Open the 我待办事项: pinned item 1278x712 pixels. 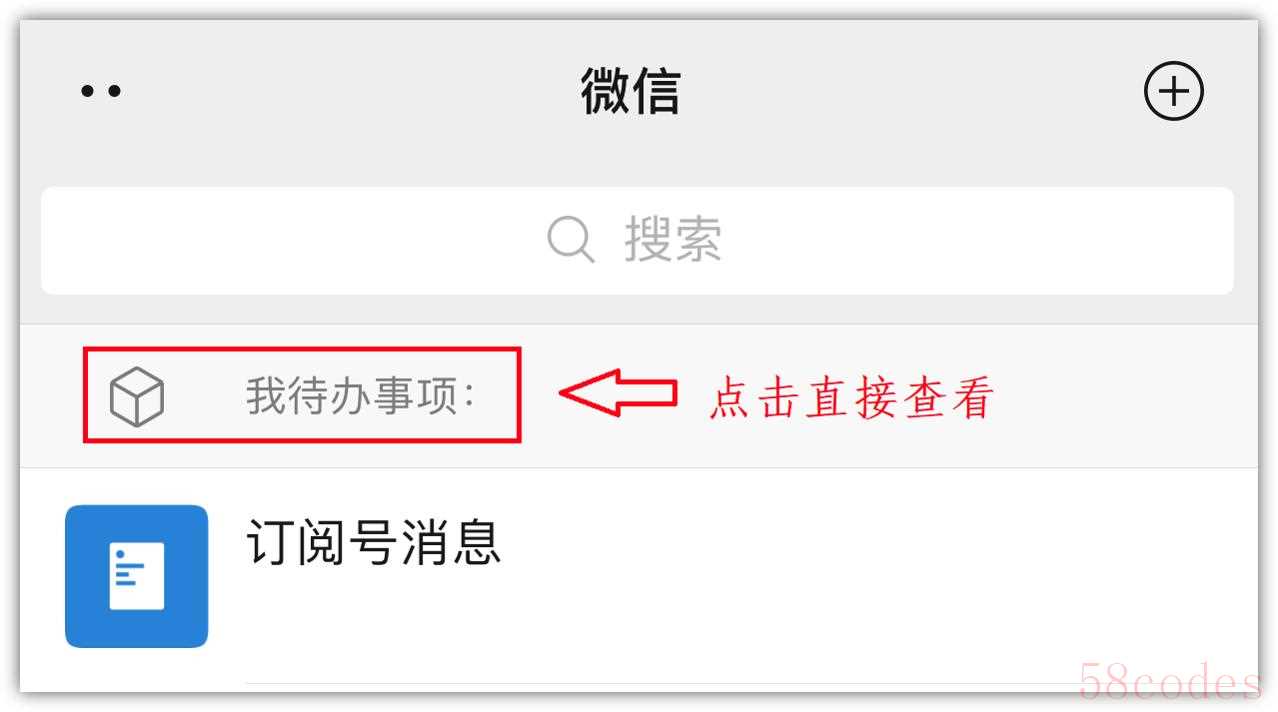(x=302, y=395)
